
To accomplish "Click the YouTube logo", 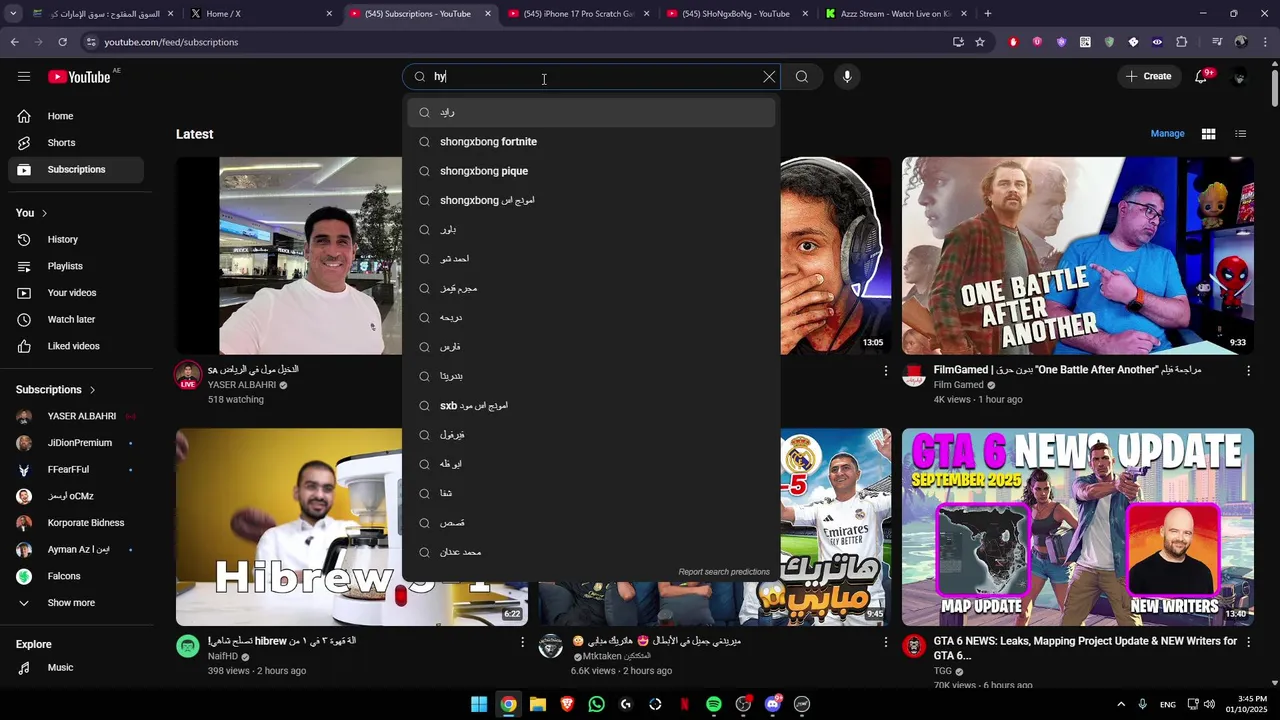I will (x=79, y=77).
